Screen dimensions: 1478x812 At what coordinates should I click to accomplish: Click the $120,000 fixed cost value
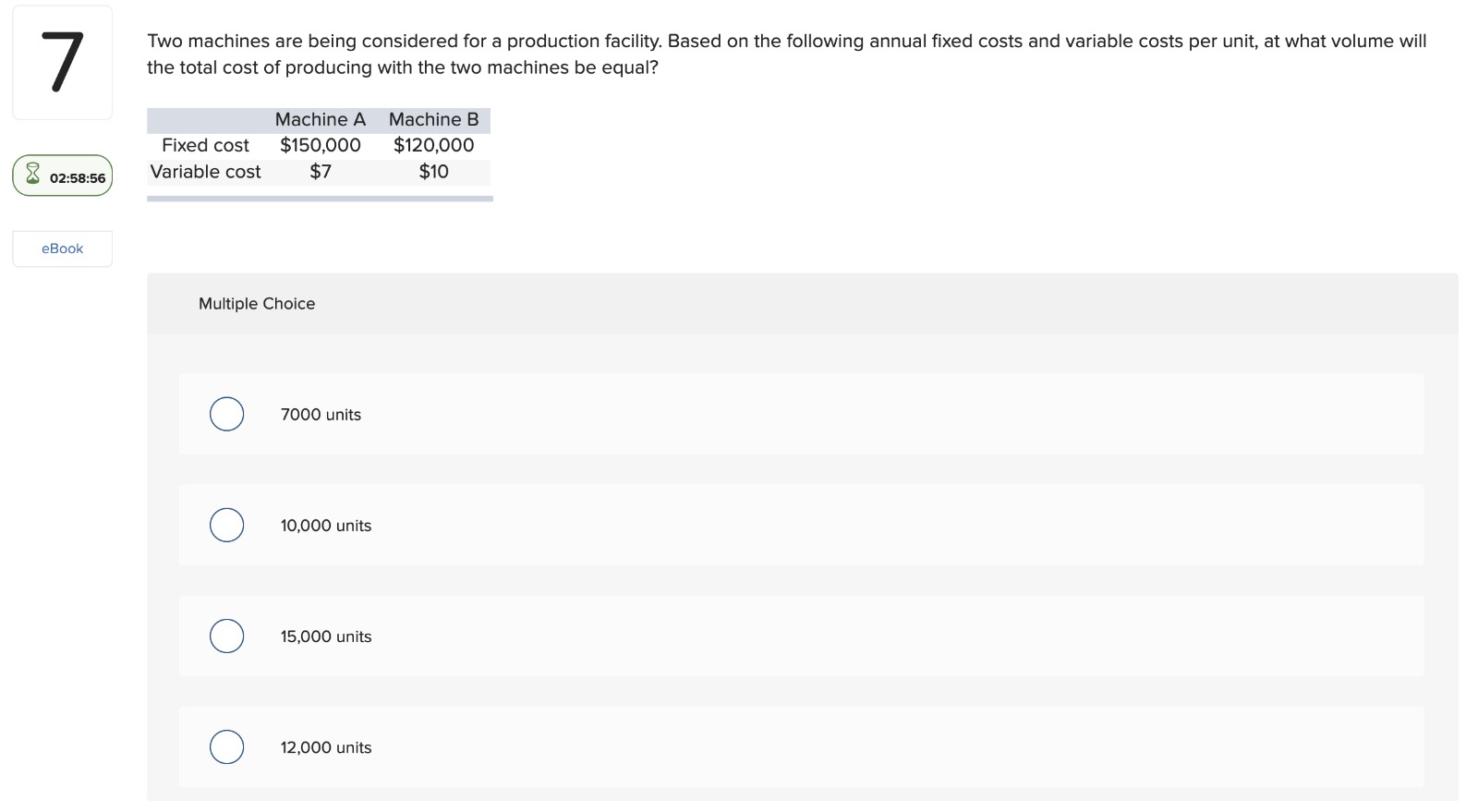click(433, 145)
